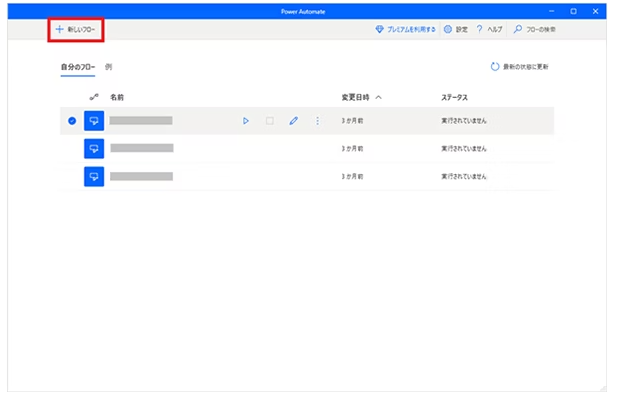Open 設定 settings with the gear icon
The height and width of the screenshot is (399, 627).
click(x=456, y=29)
